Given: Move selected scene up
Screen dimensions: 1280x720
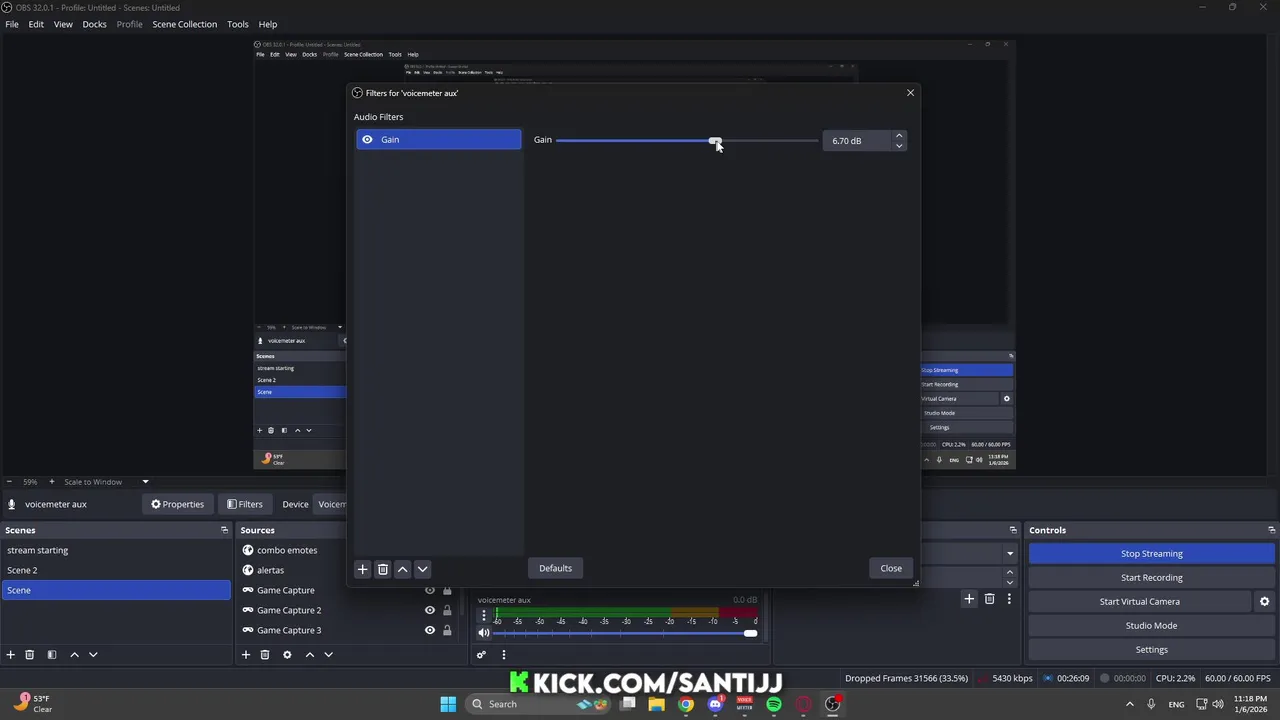Looking at the screenshot, I should (74, 655).
